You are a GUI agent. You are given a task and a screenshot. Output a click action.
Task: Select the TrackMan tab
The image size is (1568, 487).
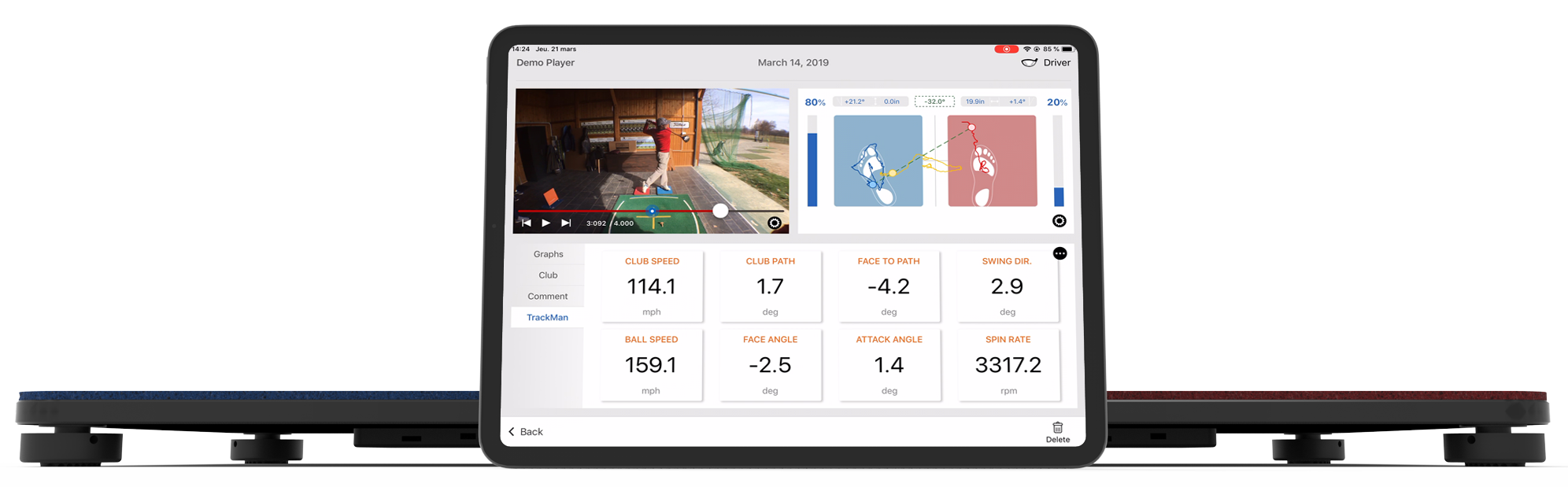click(547, 318)
